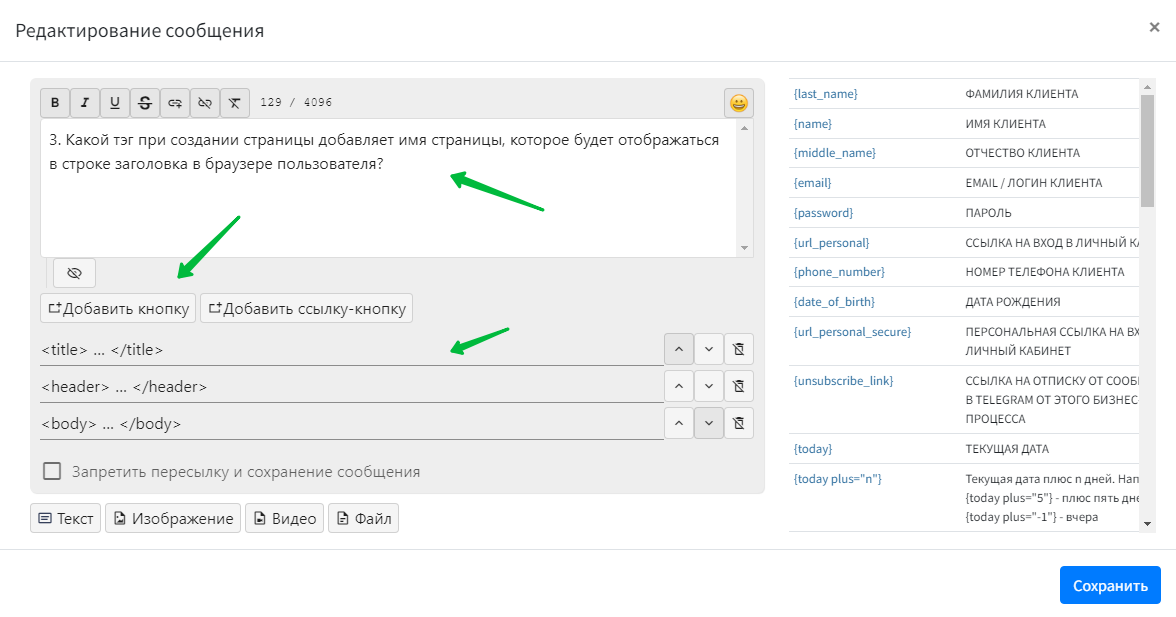
Task: Underline the selected message text
Action: click(x=115, y=103)
